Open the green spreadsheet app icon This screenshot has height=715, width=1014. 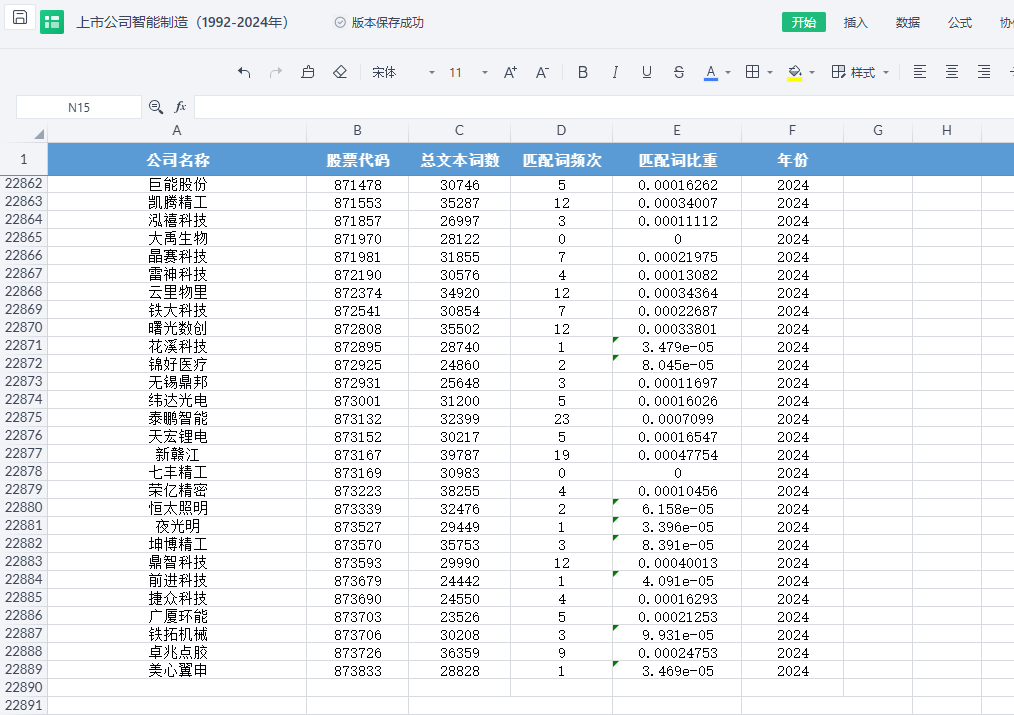coord(52,22)
